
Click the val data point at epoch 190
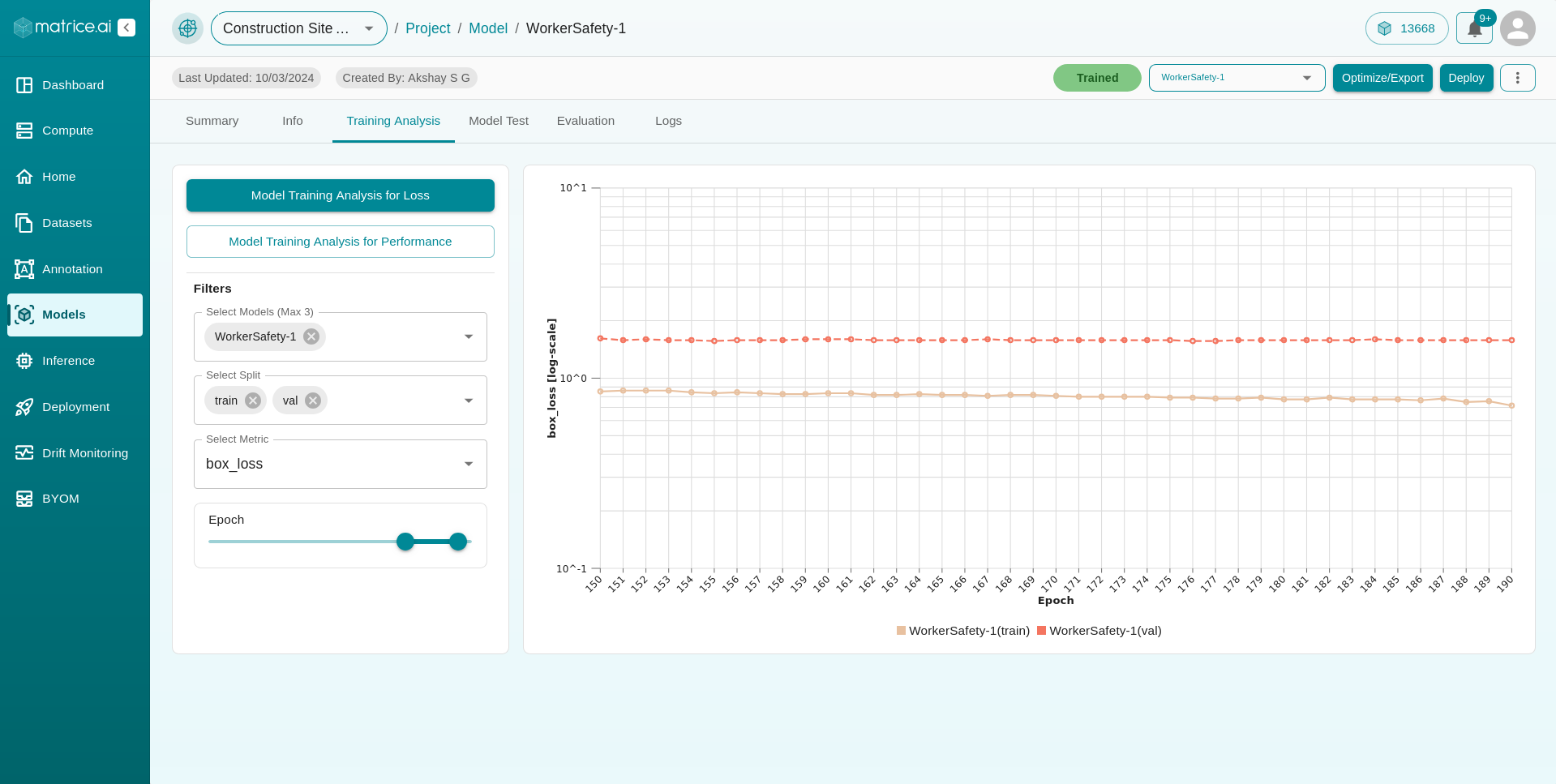tap(1511, 341)
